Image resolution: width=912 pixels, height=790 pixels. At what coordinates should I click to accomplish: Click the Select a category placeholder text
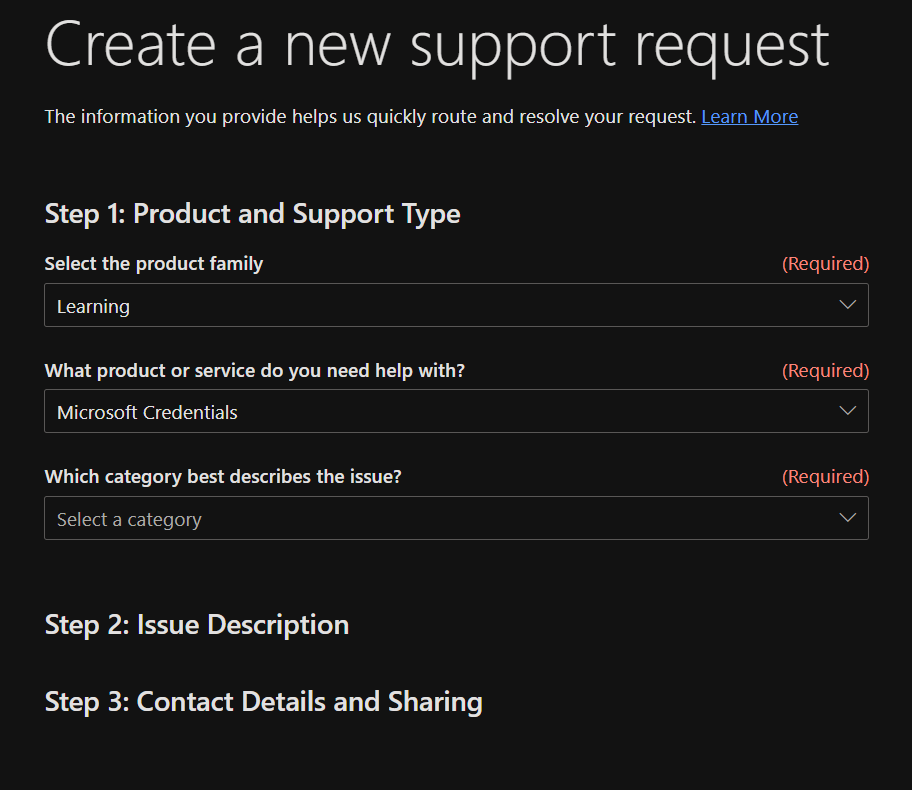(x=129, y=520)
